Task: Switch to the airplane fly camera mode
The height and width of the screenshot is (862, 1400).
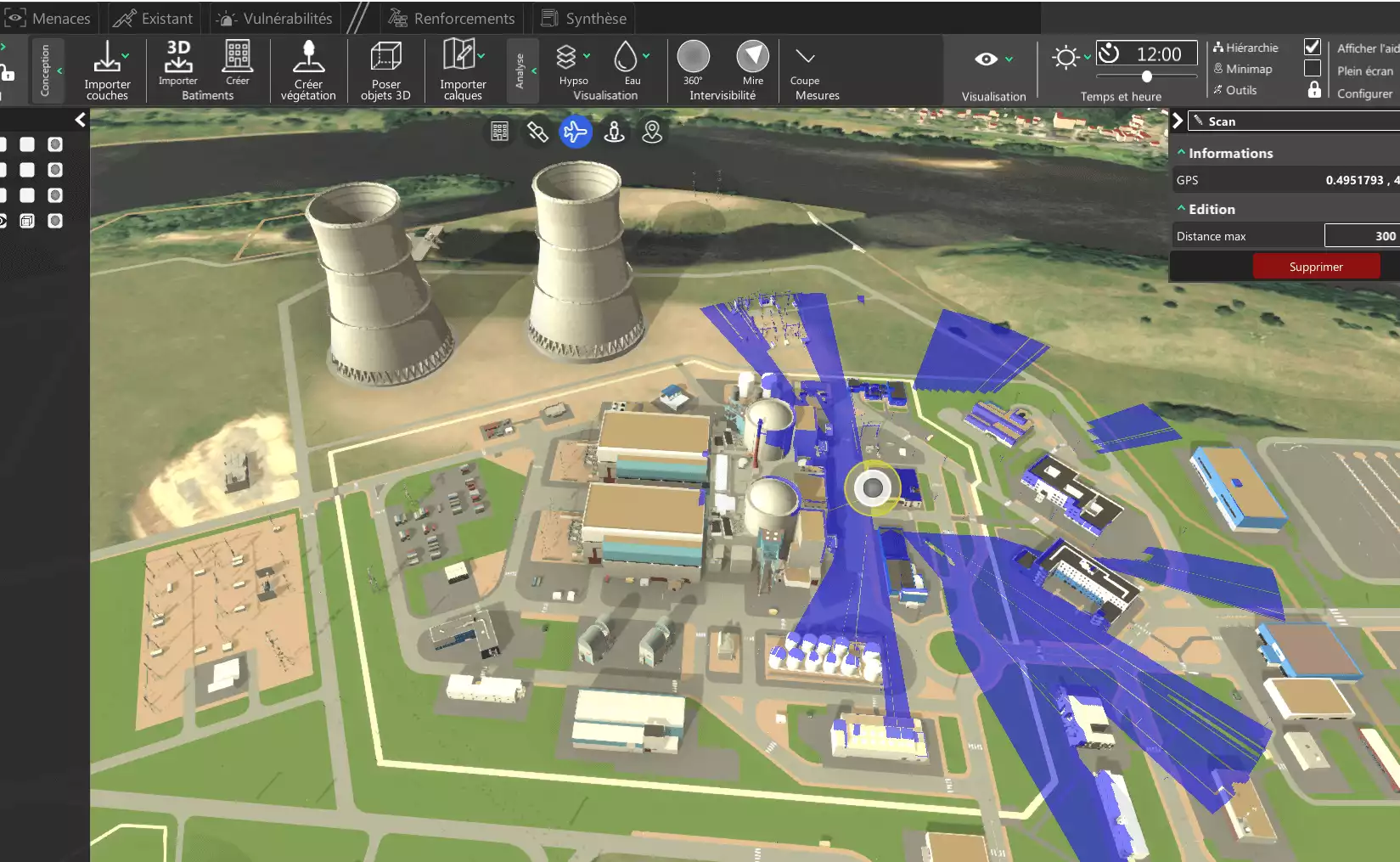Action: point(576,132)
